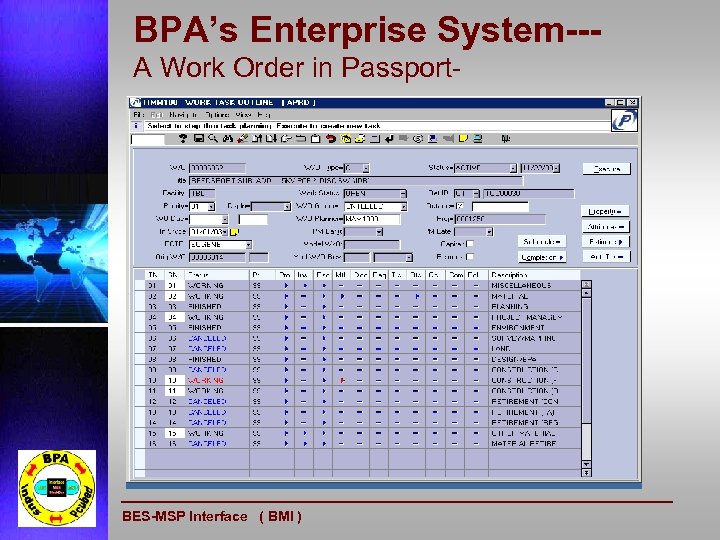Viewport: 720px width, 540px height.
Task: Click the W/O title description field
Action: [x=356, y=181]
